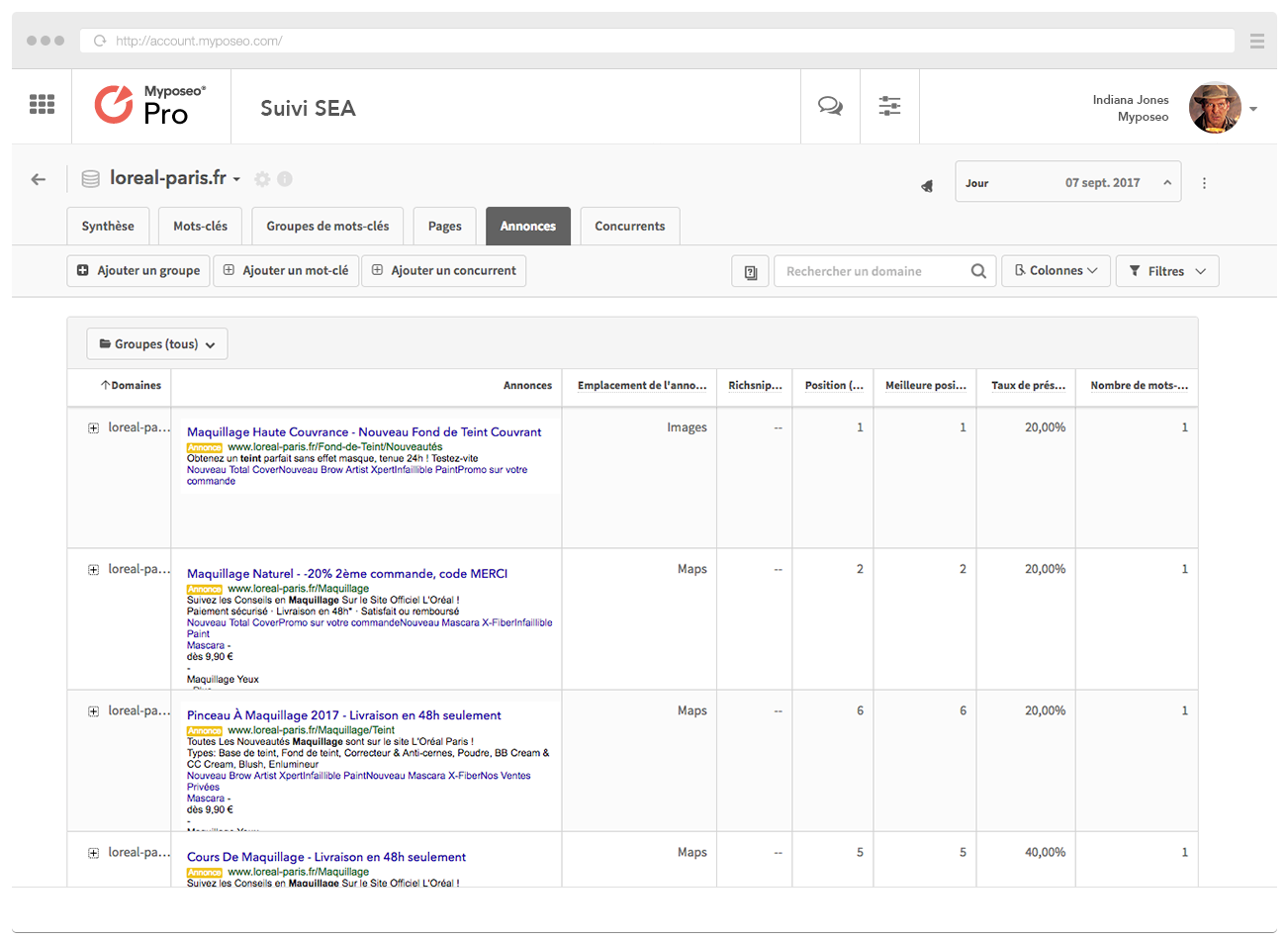Click the Myposeo Pro logo
The width and height of the screenshot is (1288, 942).
pyautogui.click(x=150, y=105)
